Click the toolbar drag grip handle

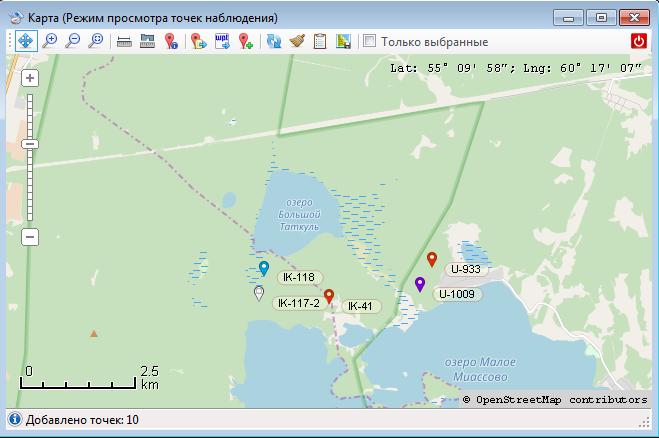click(x=10, y=41)
